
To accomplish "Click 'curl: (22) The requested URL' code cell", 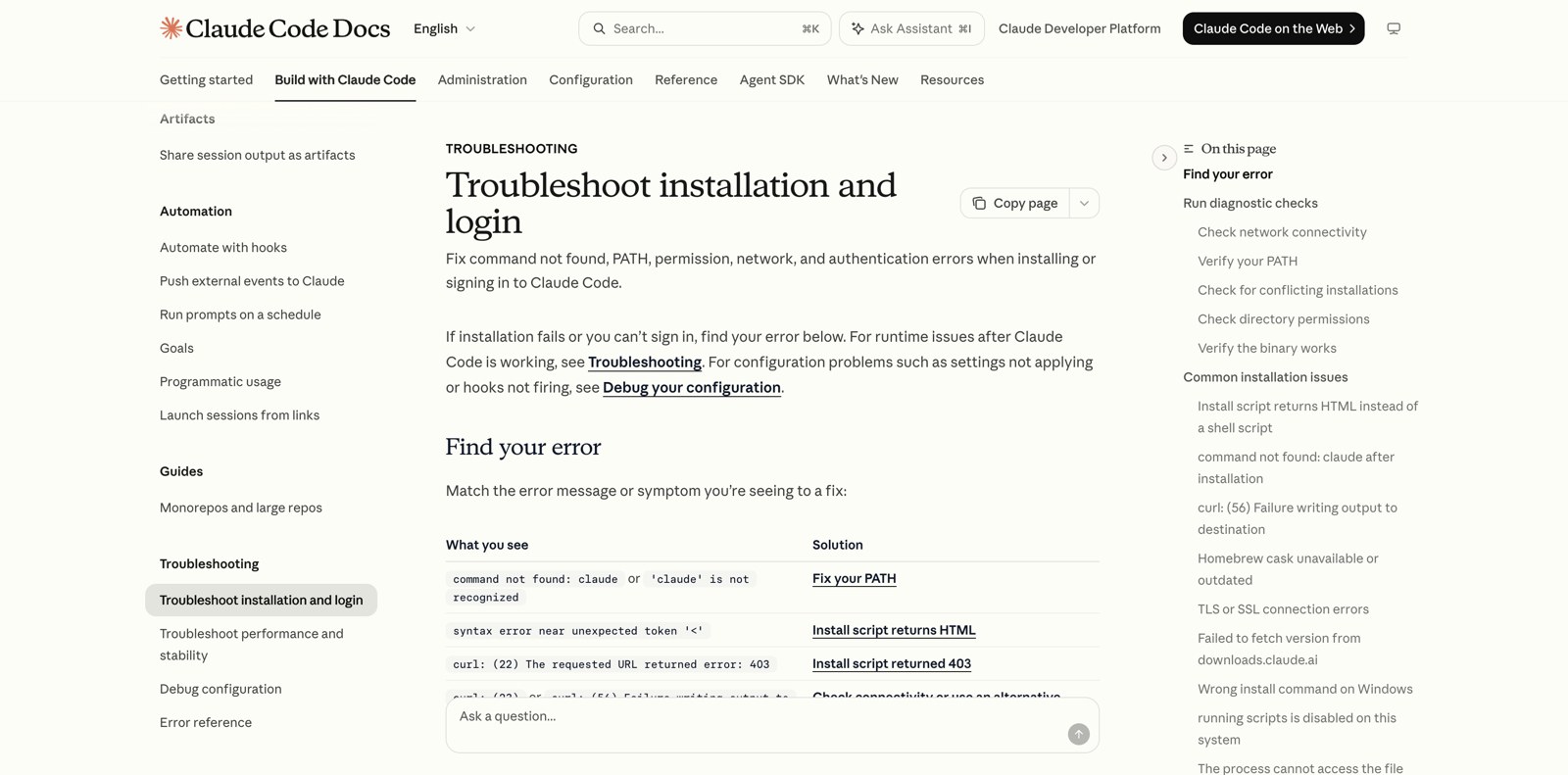I will [611, 663].
